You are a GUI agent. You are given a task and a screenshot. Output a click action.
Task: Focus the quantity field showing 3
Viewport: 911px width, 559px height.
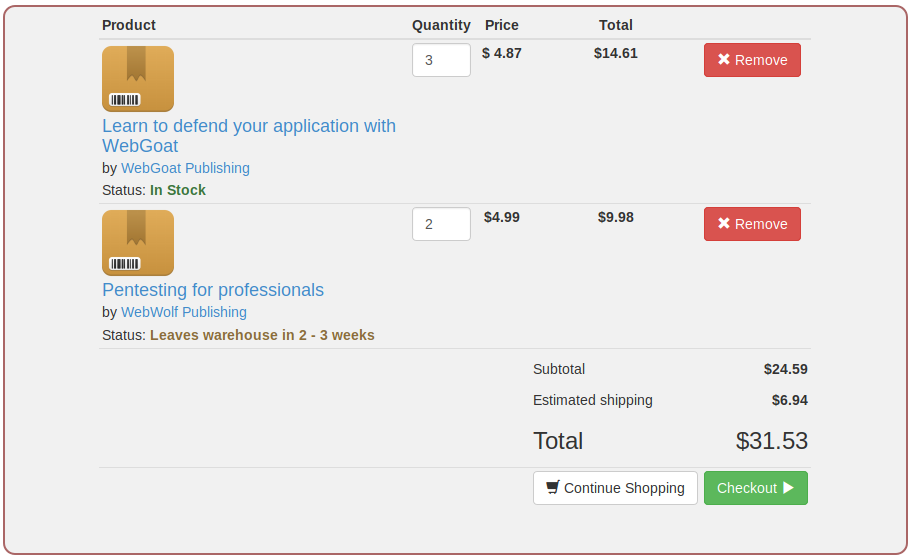(x=441, y=60)
